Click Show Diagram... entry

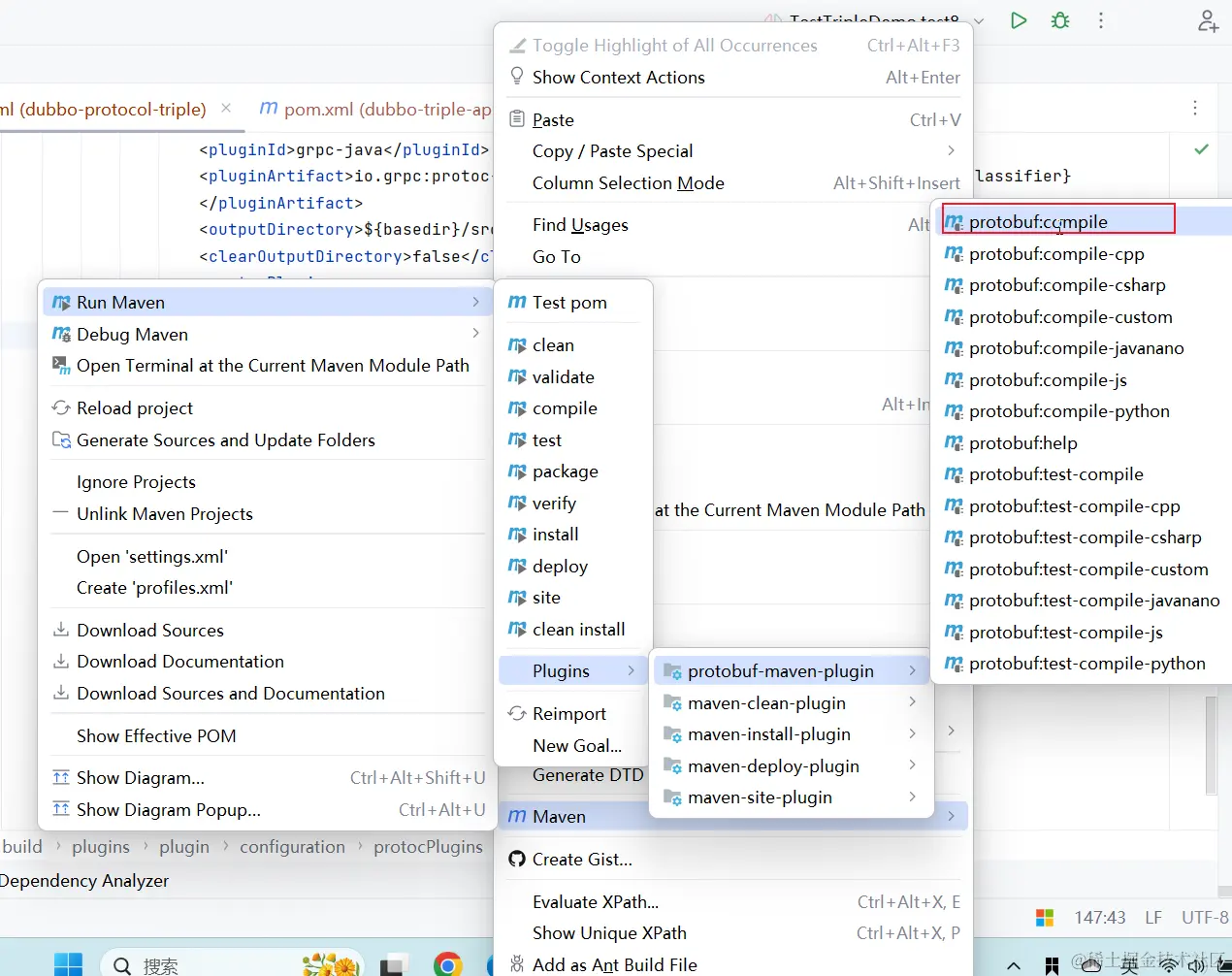pos(266,778)
